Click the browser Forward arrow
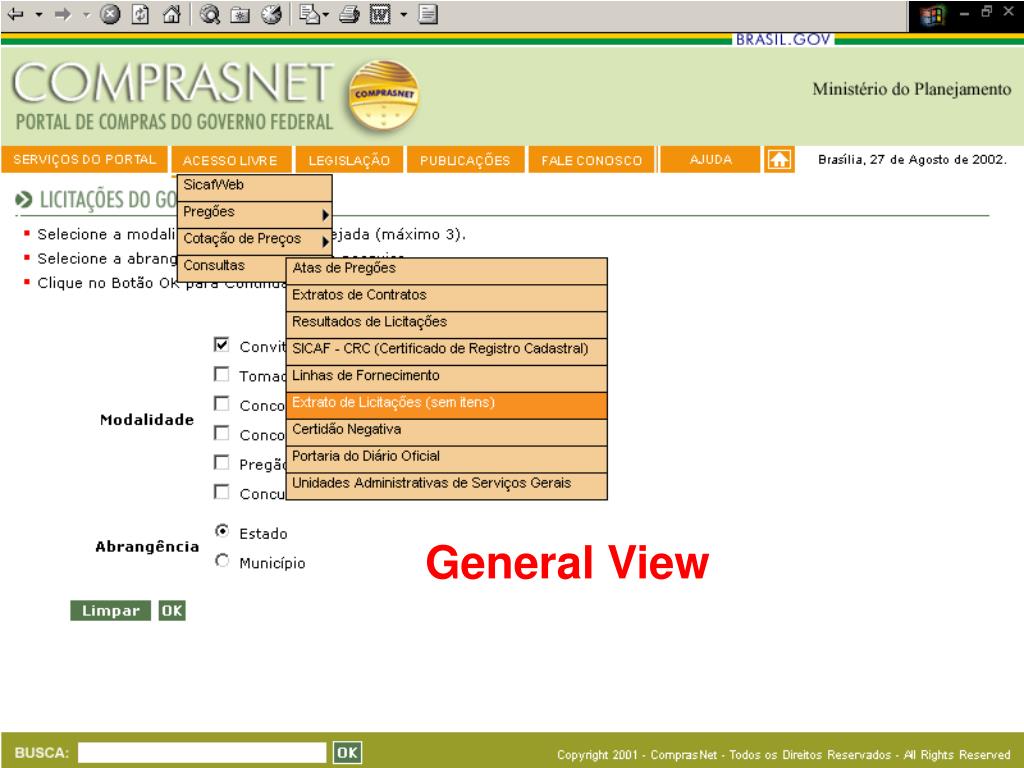1024x768 pixels. (x=63, y=14)
